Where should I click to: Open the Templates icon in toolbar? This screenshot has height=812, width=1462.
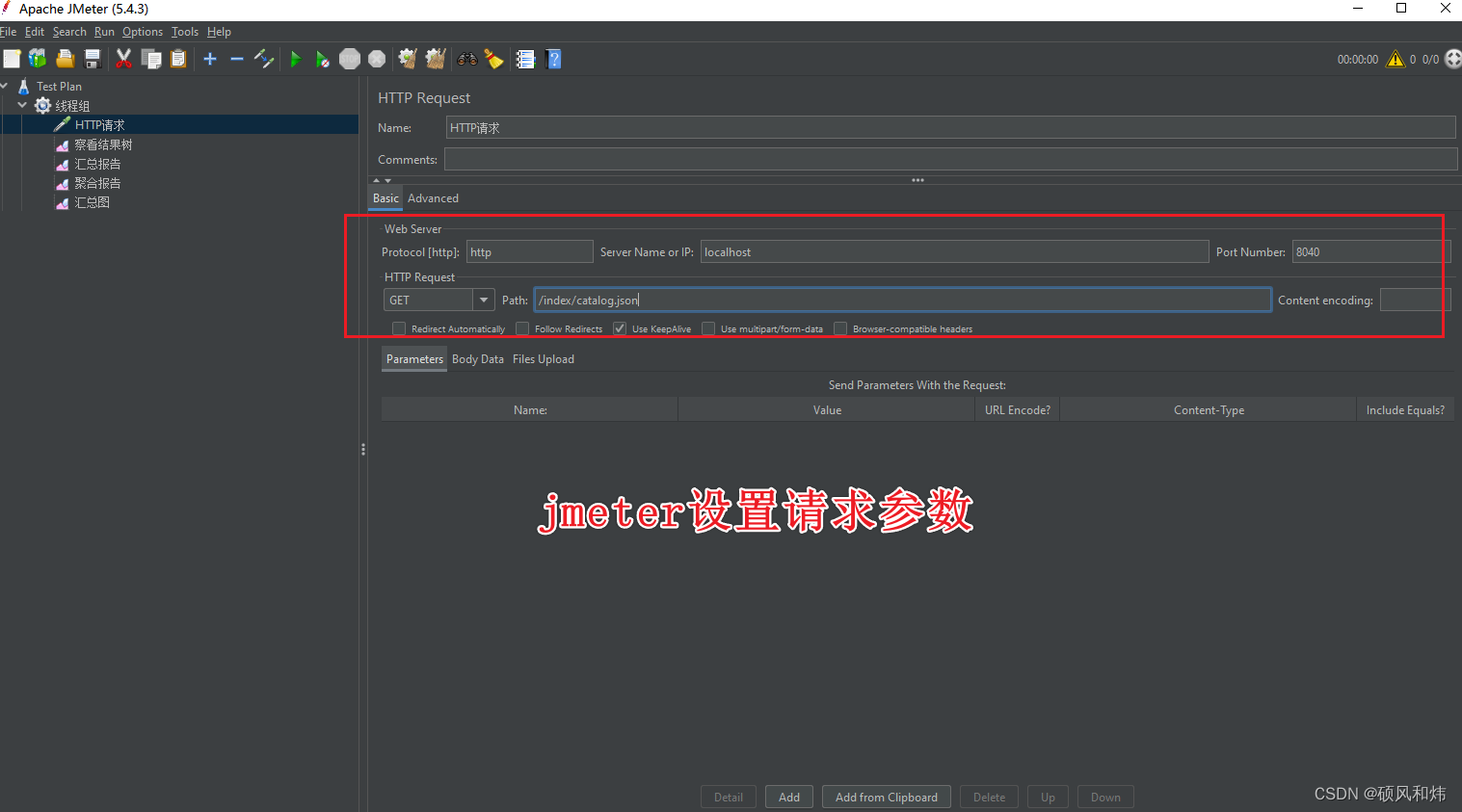click(38, 60)
